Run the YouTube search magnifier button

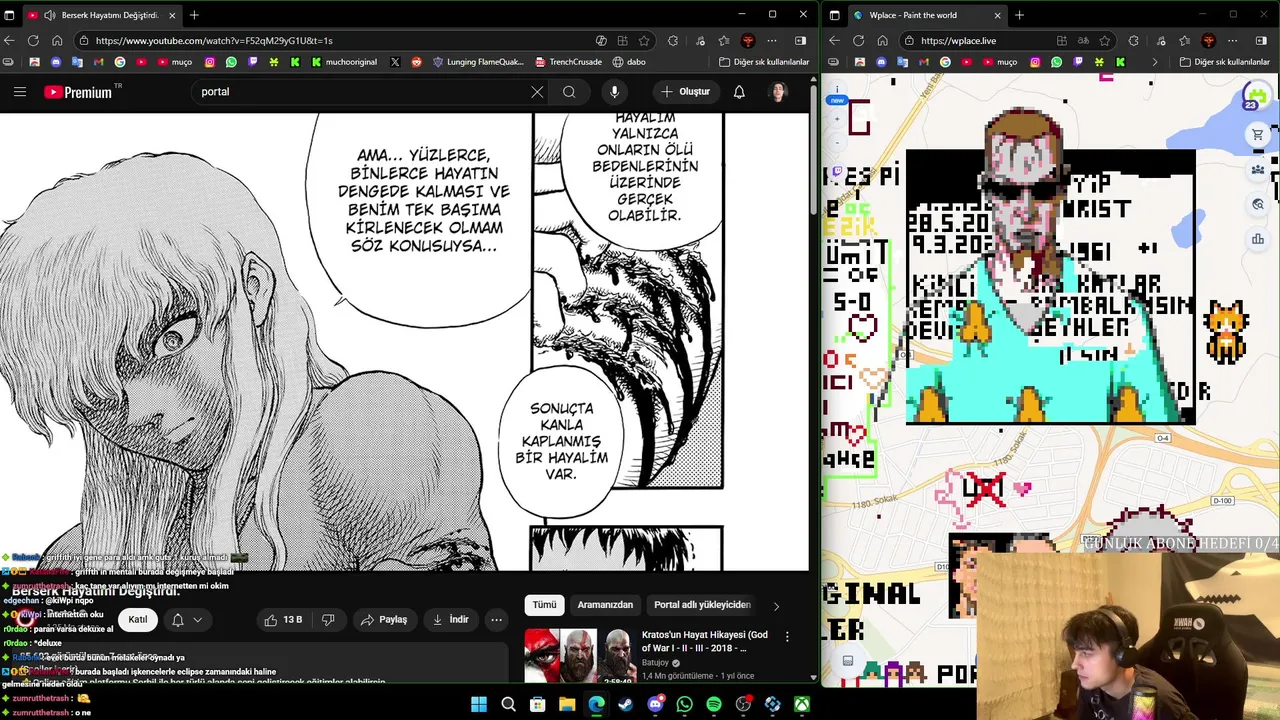click(x=569, y=92)
